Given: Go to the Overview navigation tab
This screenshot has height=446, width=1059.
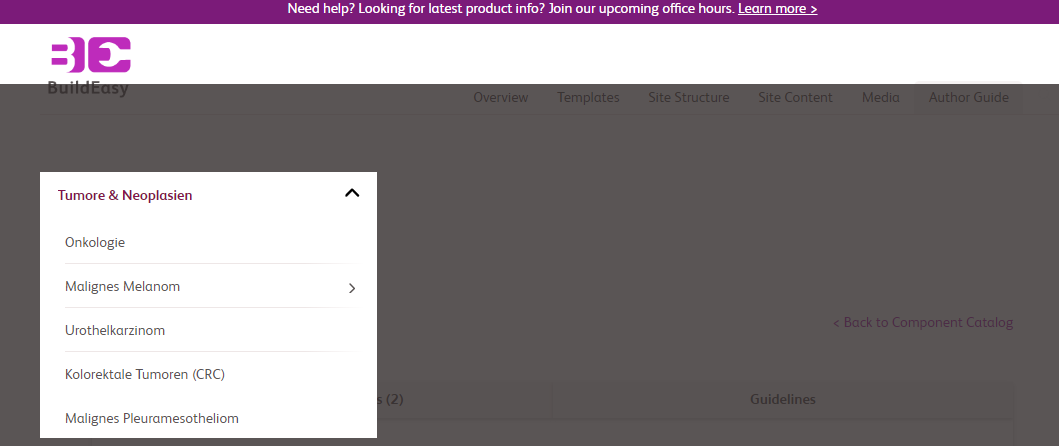Looking at the screenshot, I should (x=500, y=97).
